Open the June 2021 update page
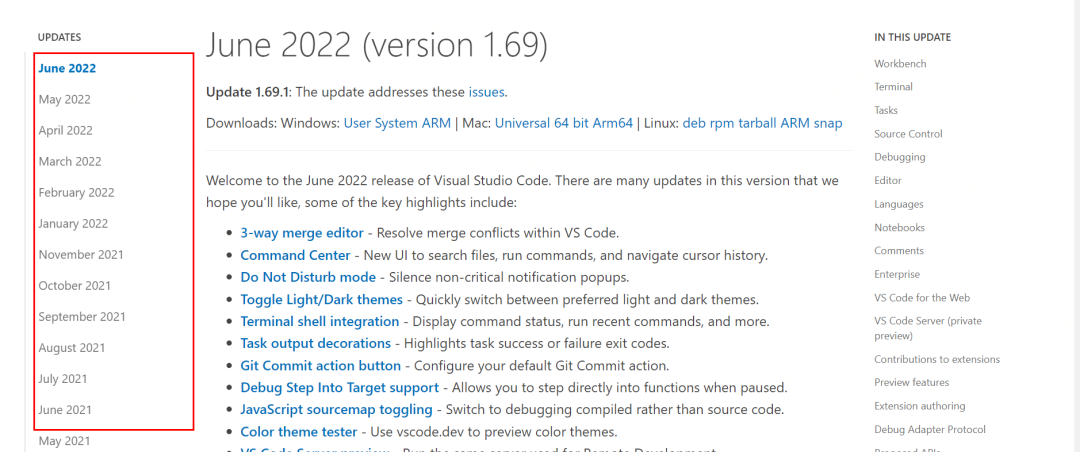1080x452 pixels. click(64, 409)
